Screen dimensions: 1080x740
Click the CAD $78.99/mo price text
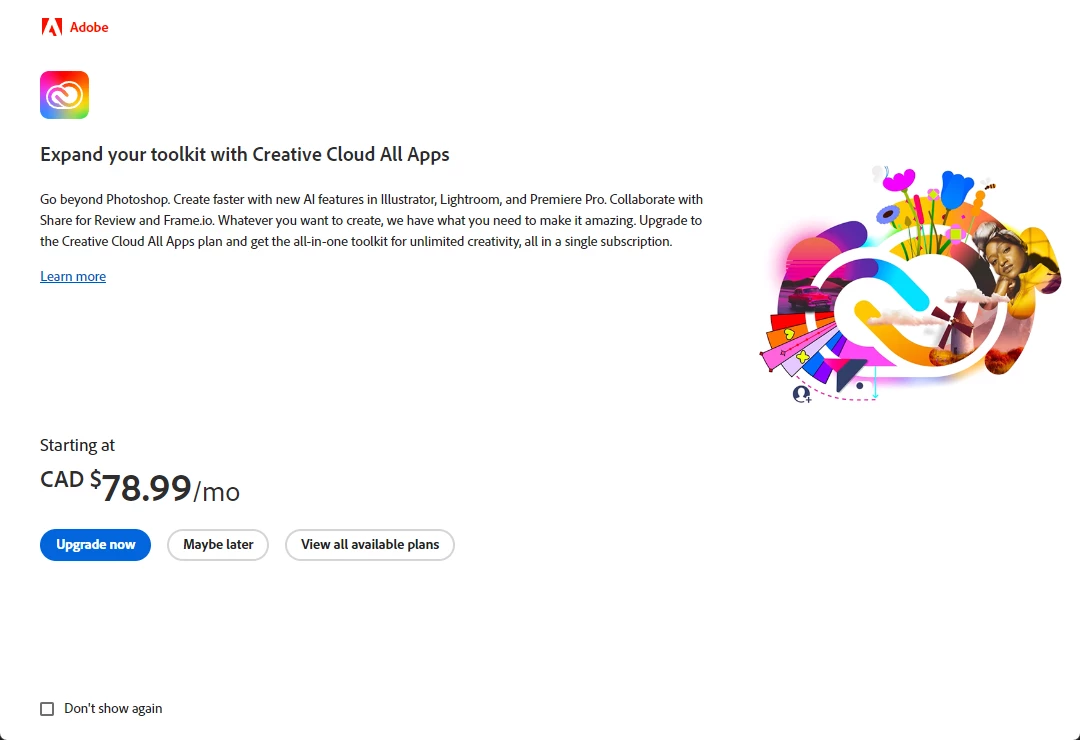(x=140, y=486)
